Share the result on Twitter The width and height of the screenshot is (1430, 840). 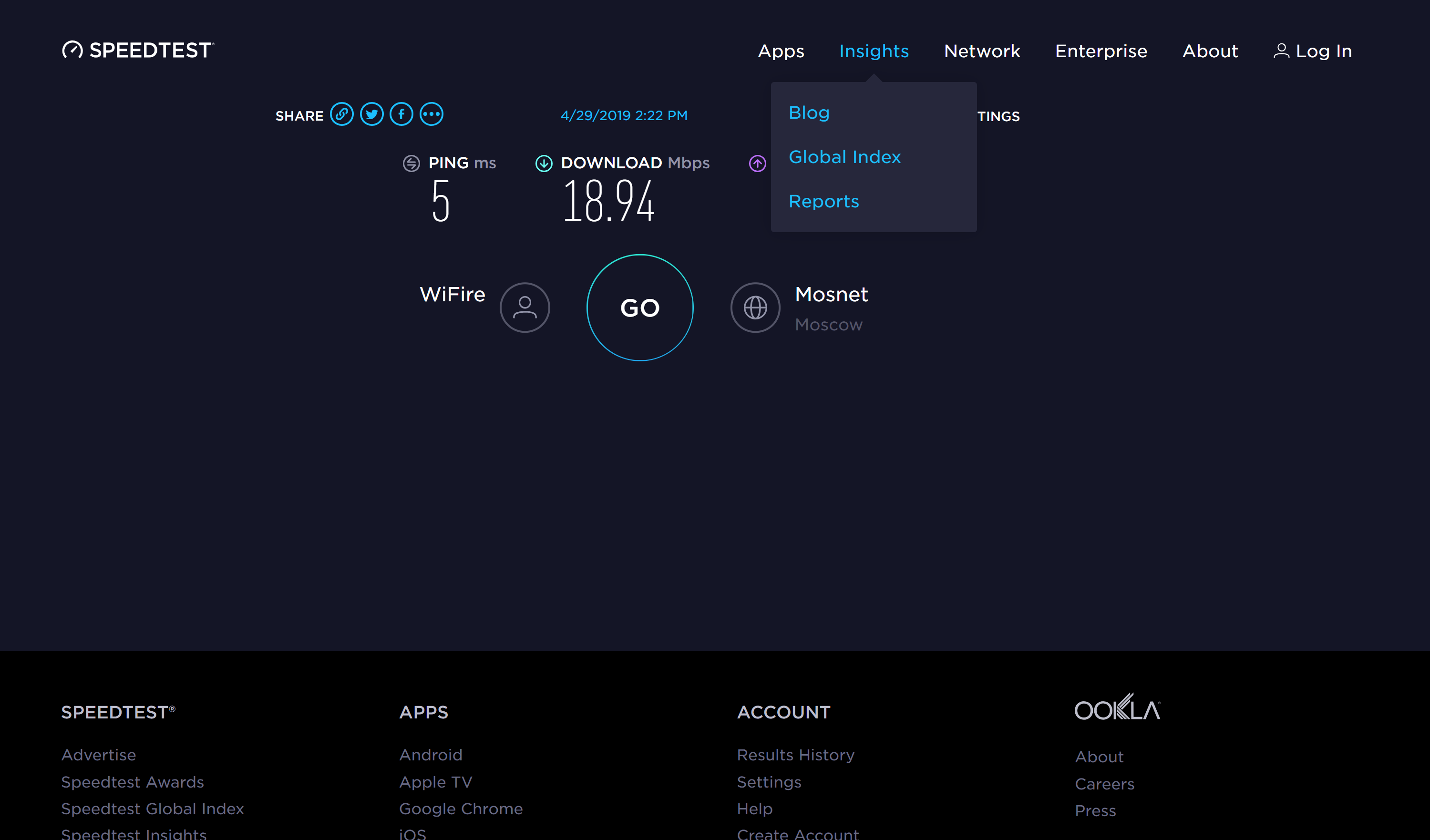tap(372, 114)
